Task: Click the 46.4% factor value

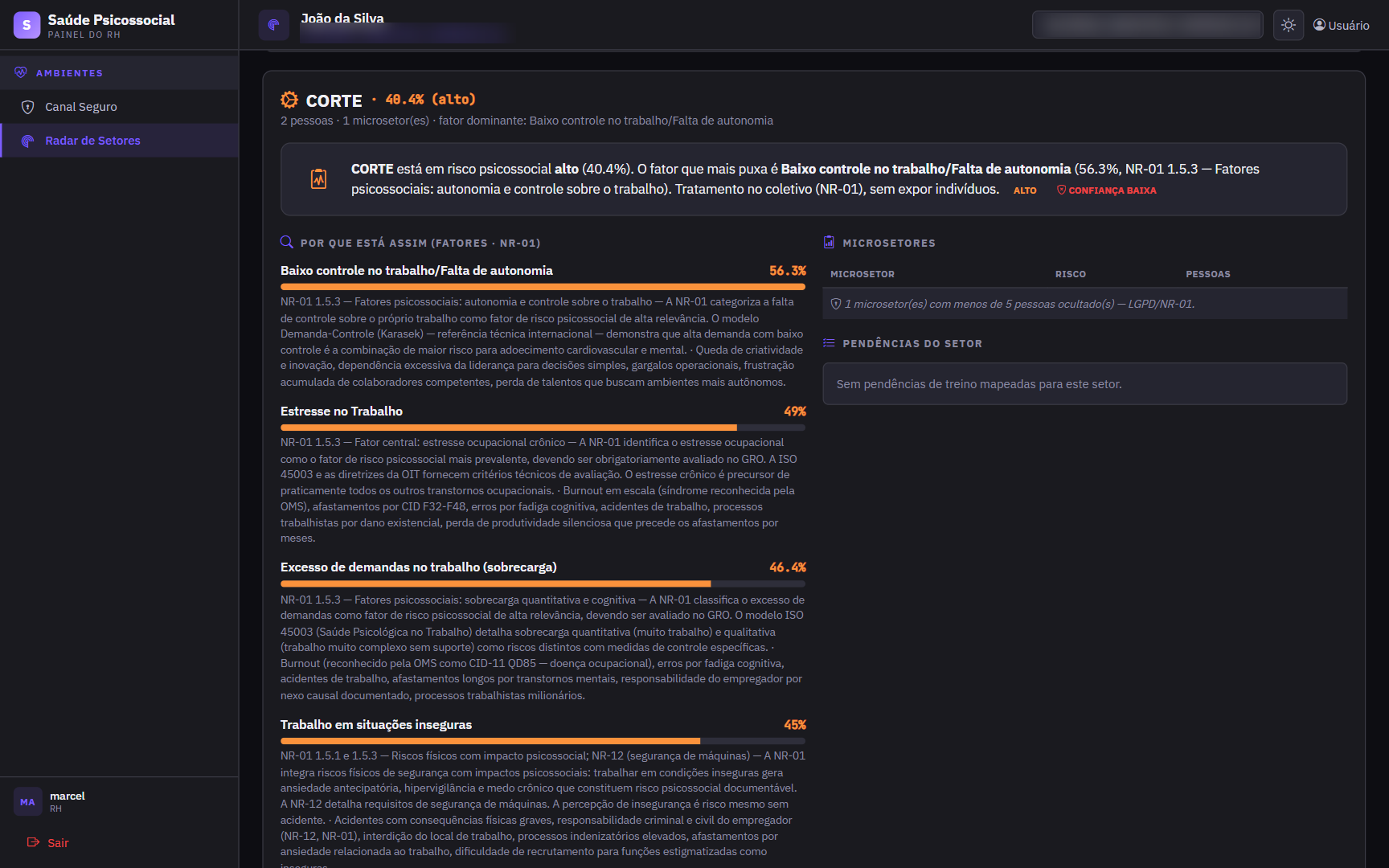Action: click(x=787, y=567)
